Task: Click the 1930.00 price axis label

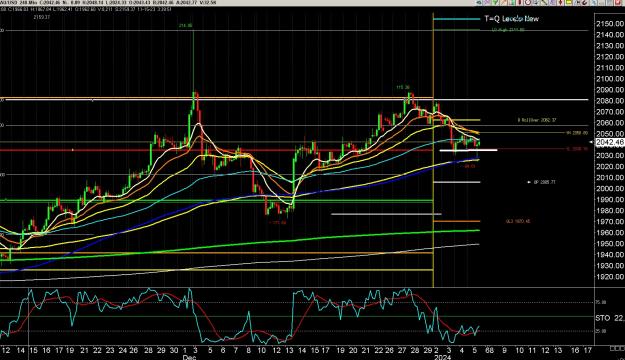Action: tap(610, 265)
